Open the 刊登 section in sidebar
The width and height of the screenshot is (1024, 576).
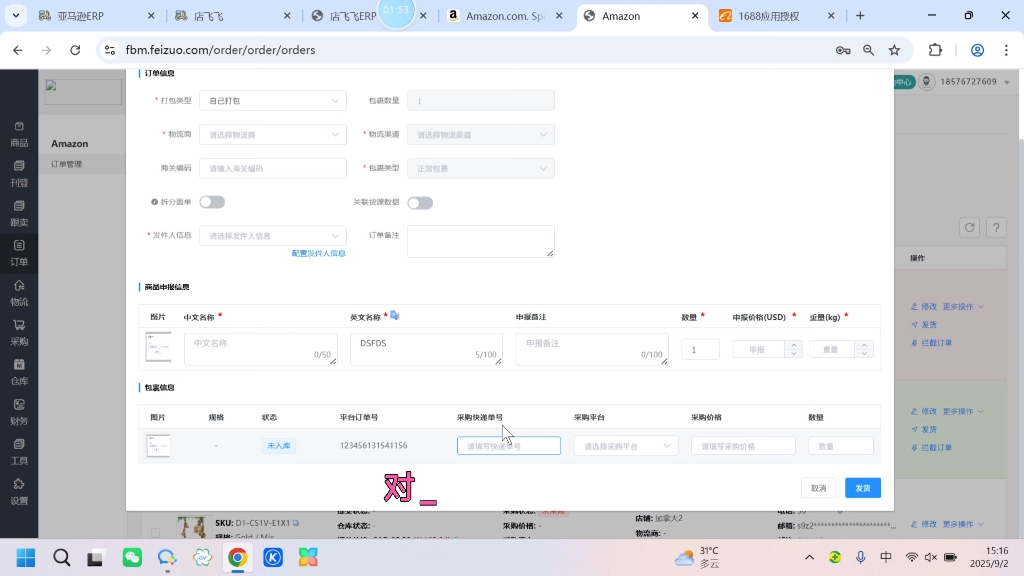pos(19,174)
